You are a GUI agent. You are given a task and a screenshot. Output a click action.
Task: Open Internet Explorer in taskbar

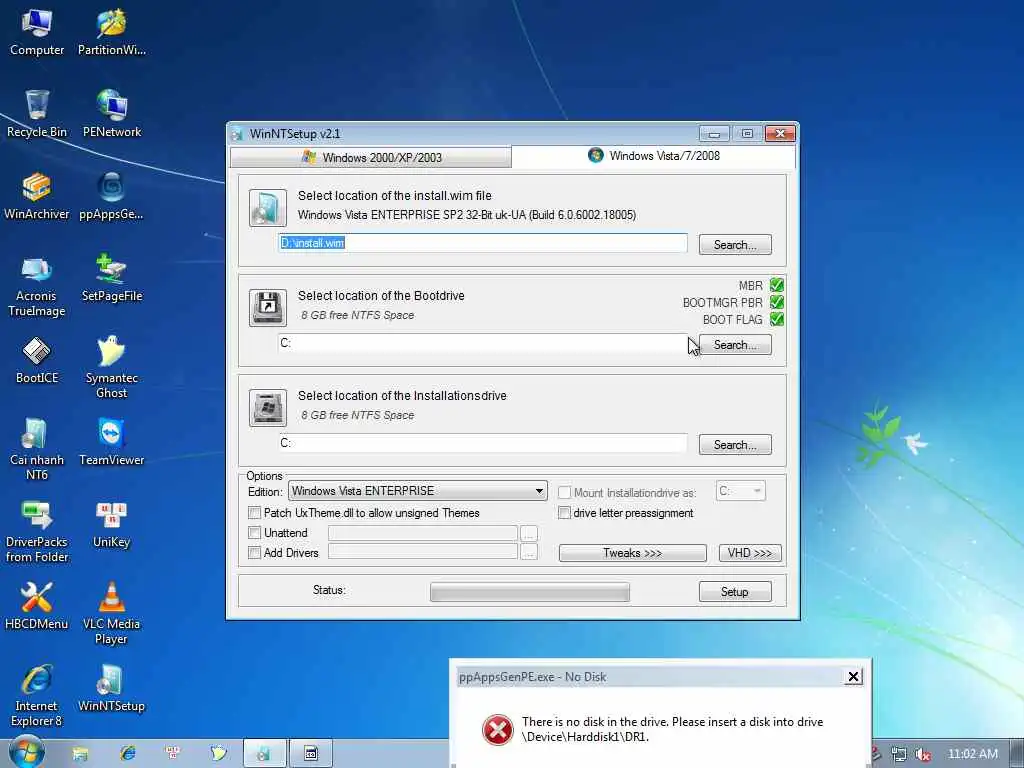(128, 754)
